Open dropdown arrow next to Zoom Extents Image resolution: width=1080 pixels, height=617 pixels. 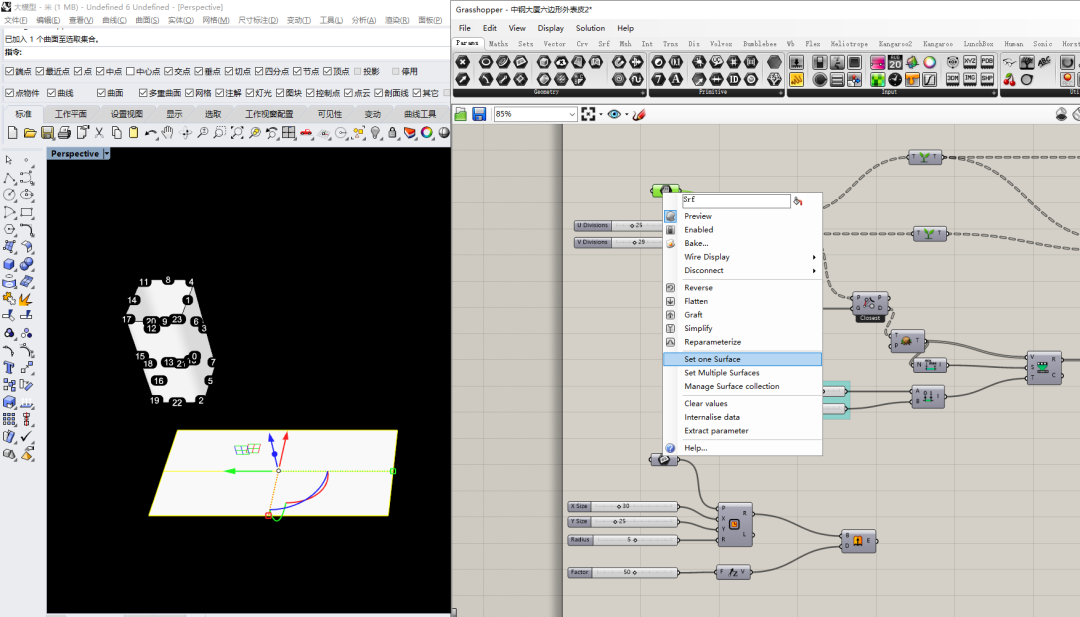point(601,114)
